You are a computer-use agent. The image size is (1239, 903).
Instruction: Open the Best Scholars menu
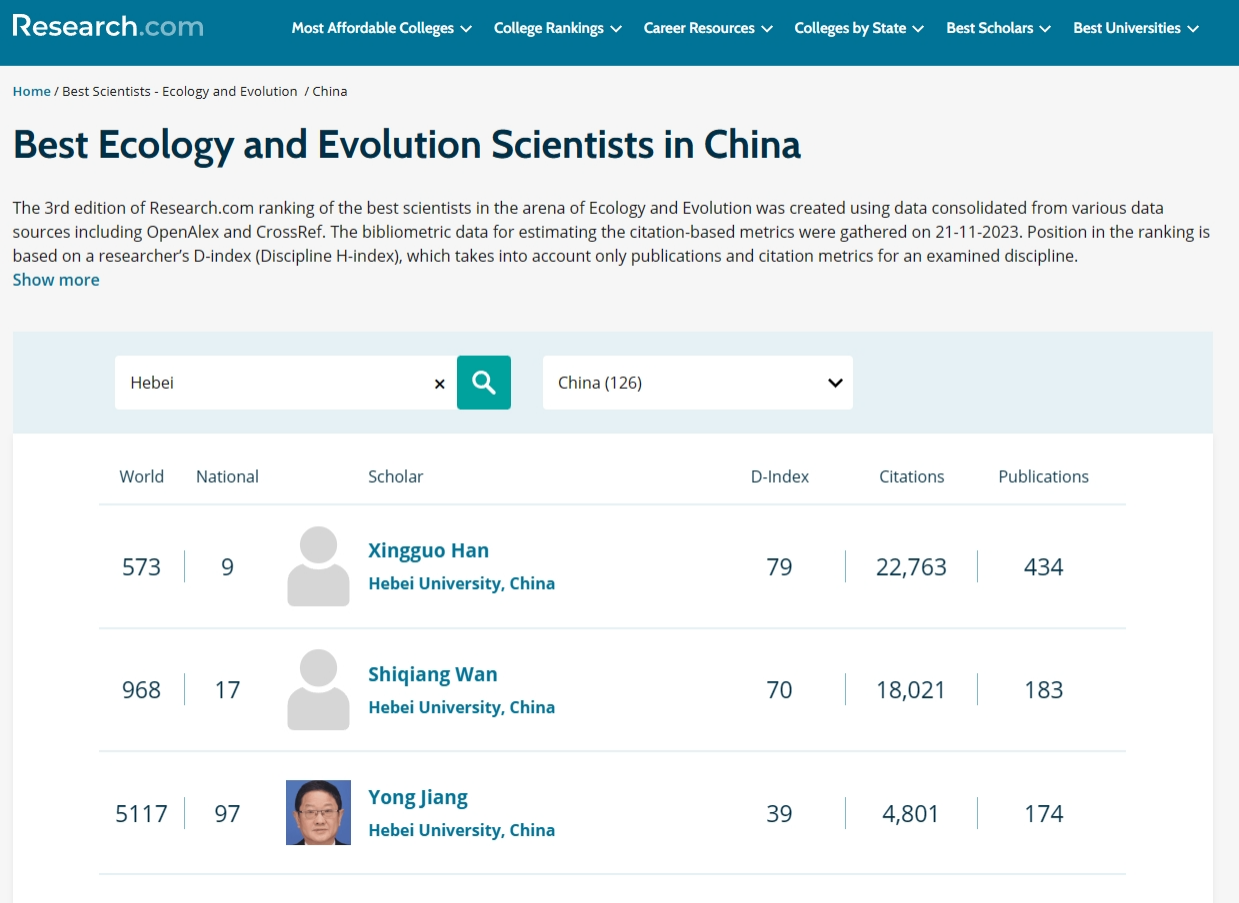[998, 28]
